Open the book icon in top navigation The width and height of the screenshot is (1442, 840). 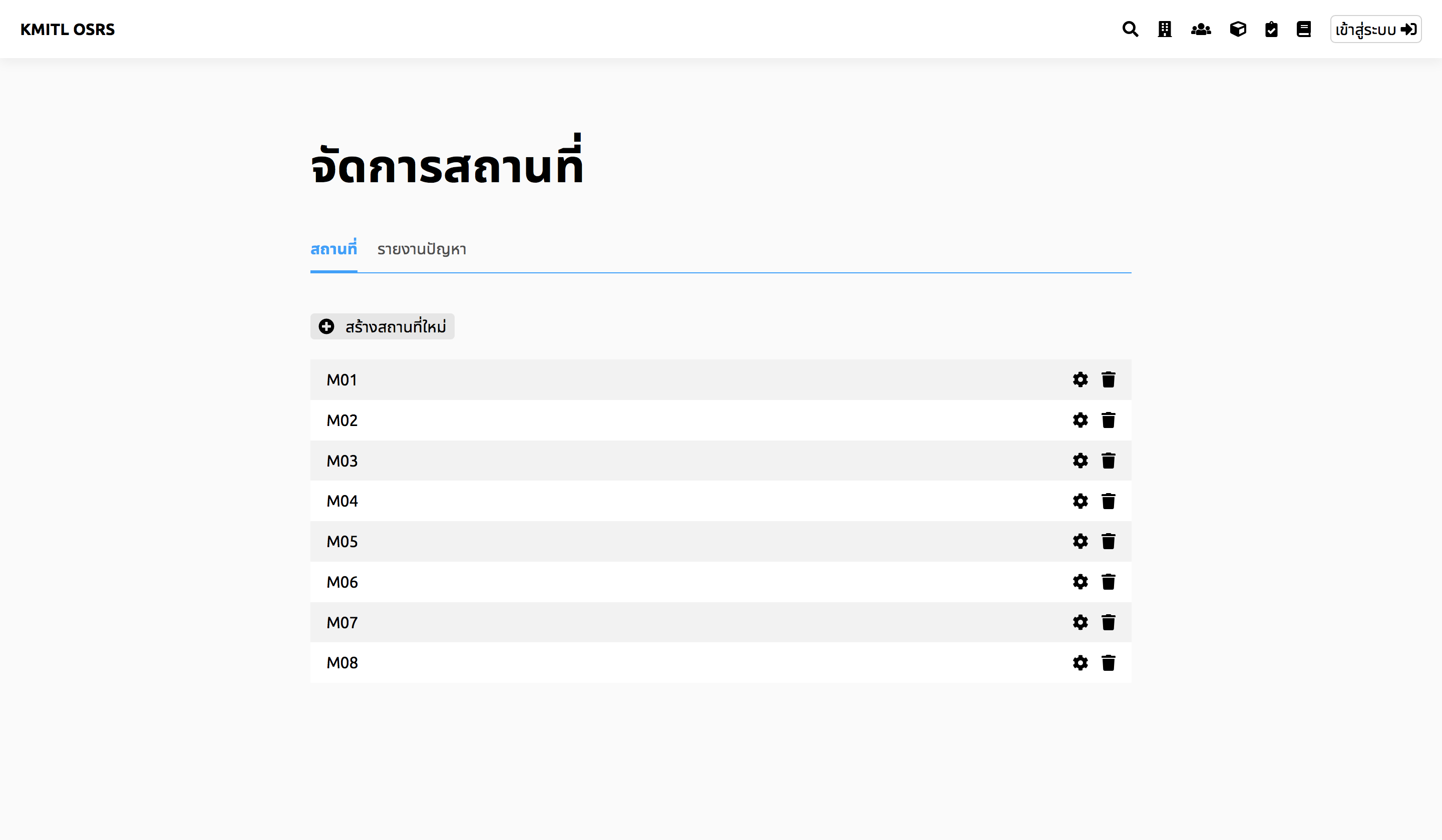[x=1303, y=29]
